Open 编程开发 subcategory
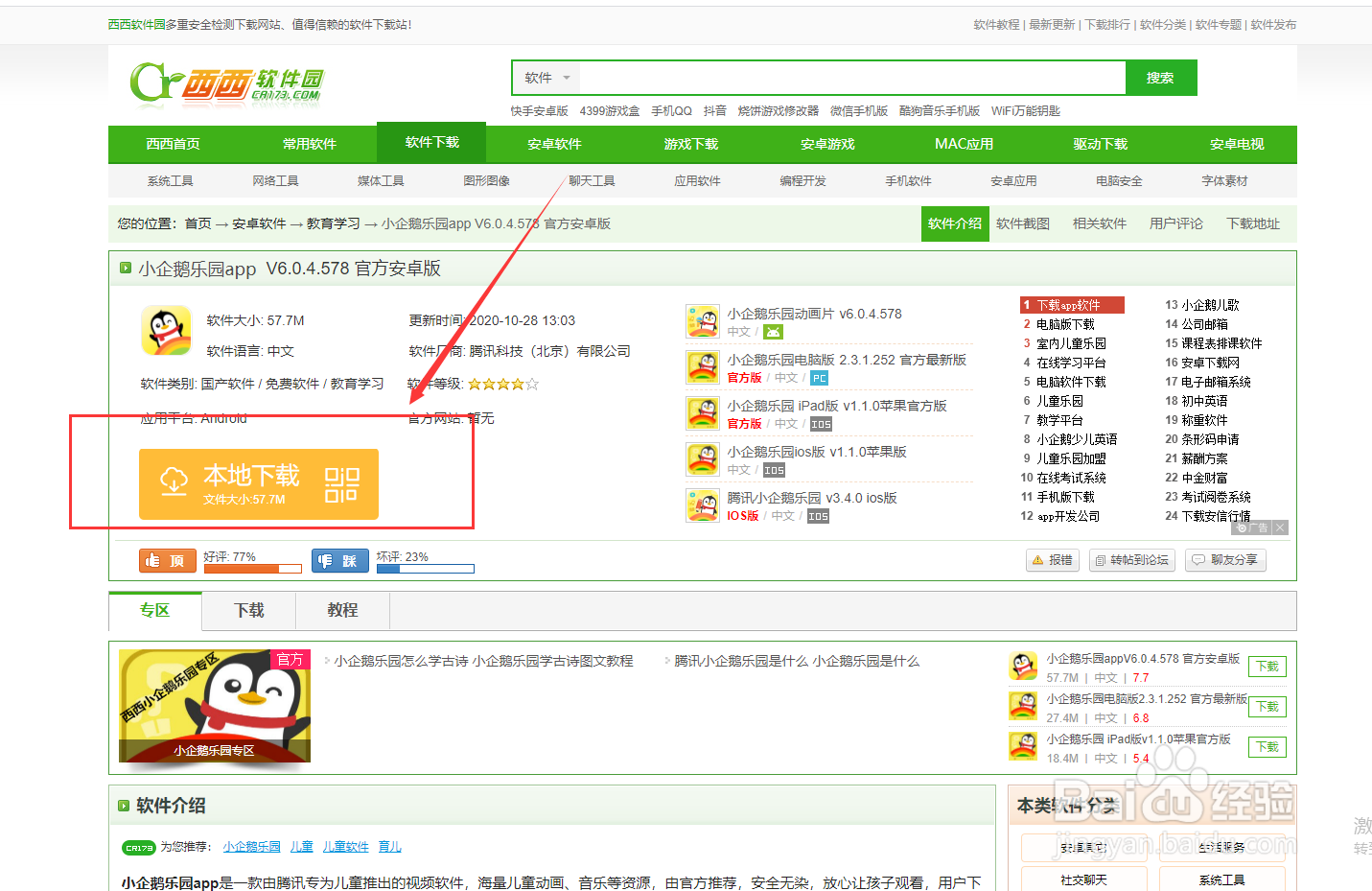This screenshot has height=891, width=1372. point(802,180)
